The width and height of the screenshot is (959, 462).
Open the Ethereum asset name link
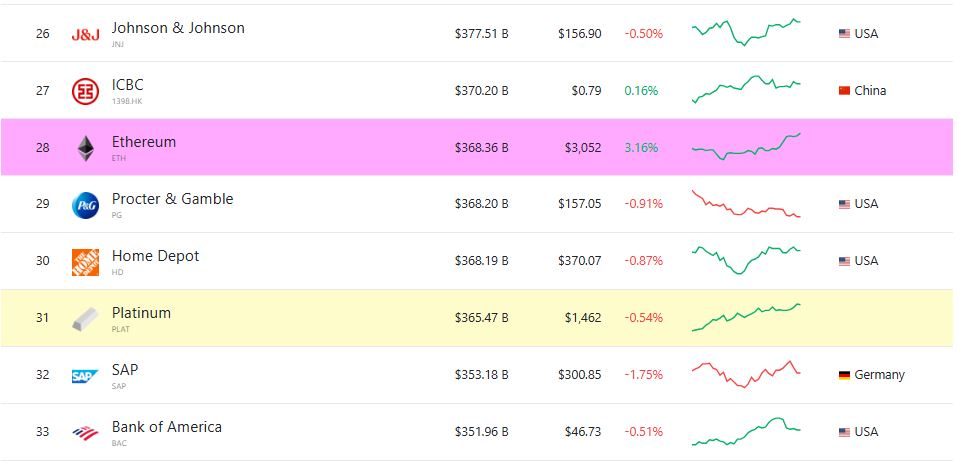click(x=144, y=142)
